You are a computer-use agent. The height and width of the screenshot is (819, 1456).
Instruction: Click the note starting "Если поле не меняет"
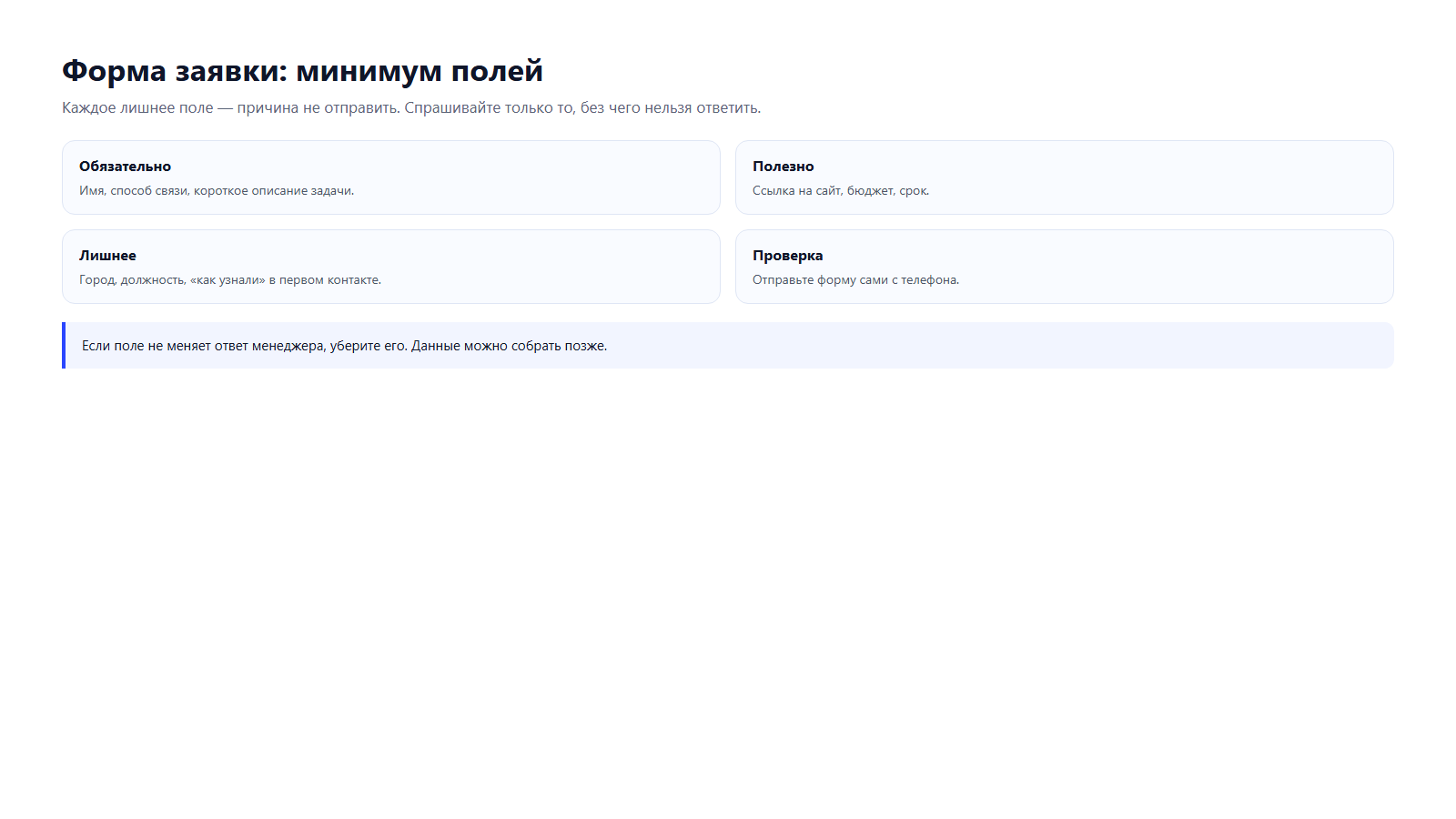coord(728,346)
